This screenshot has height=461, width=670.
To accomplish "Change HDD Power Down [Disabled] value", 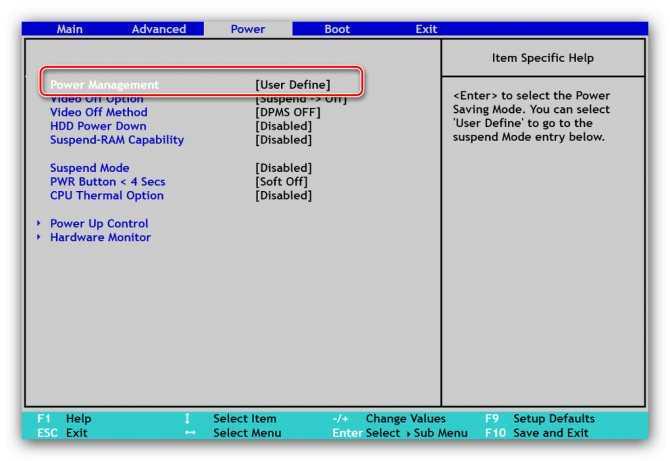I will click(284, 126).
